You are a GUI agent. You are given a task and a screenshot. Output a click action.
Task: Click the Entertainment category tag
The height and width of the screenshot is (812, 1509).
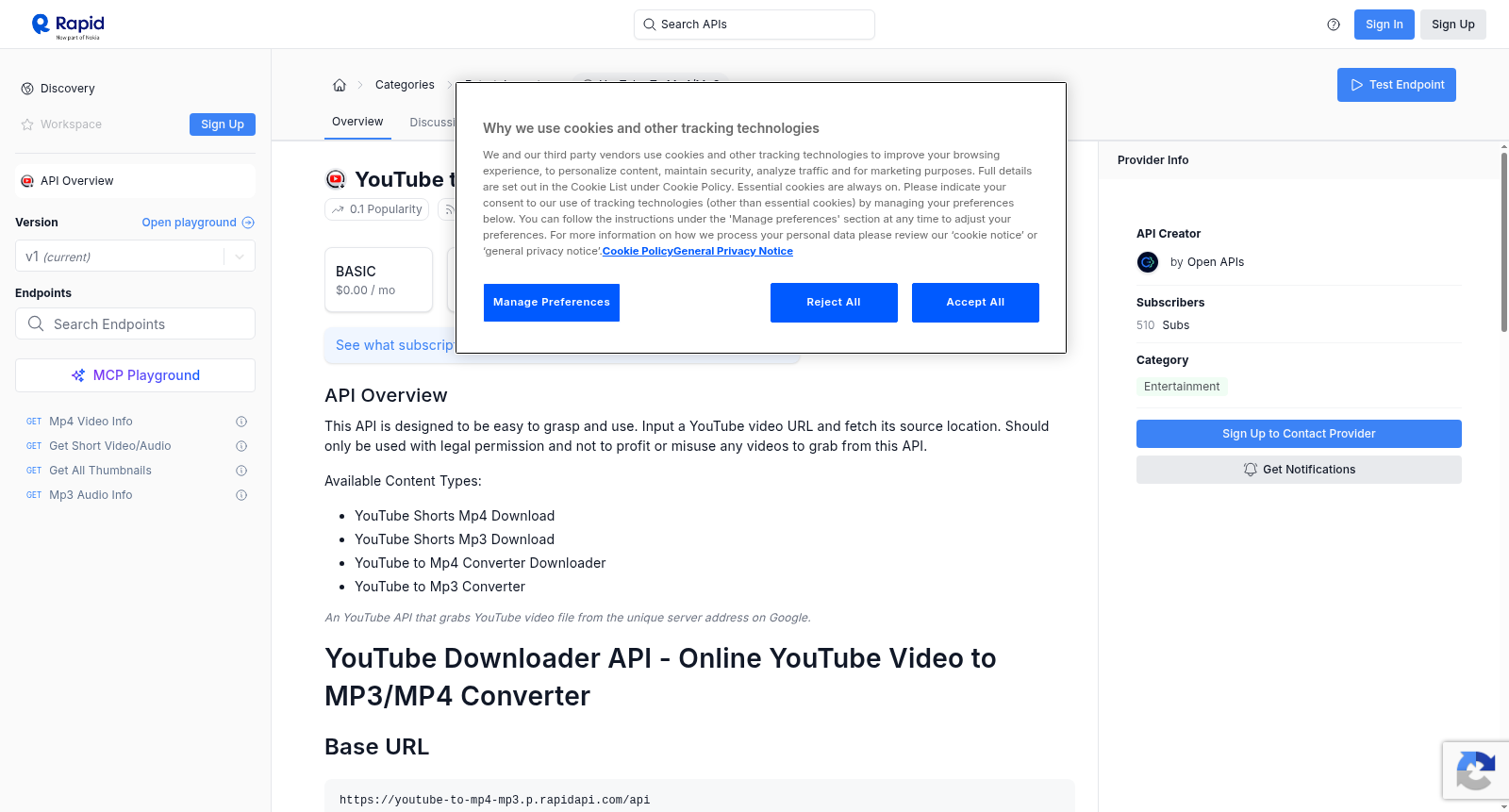[1182, 387]
